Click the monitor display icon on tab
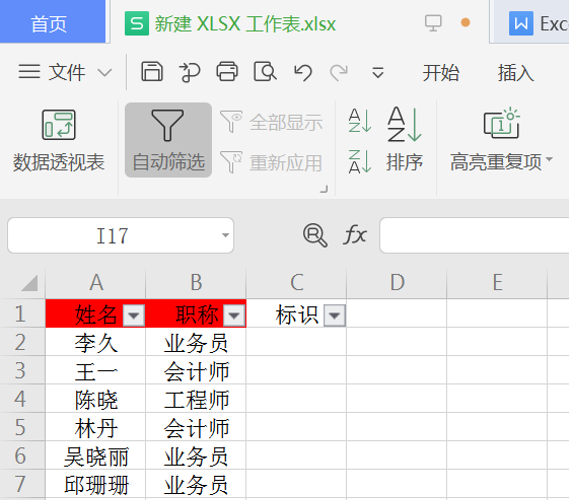This screenshot has height=500, width=569. tap(433, 23)
